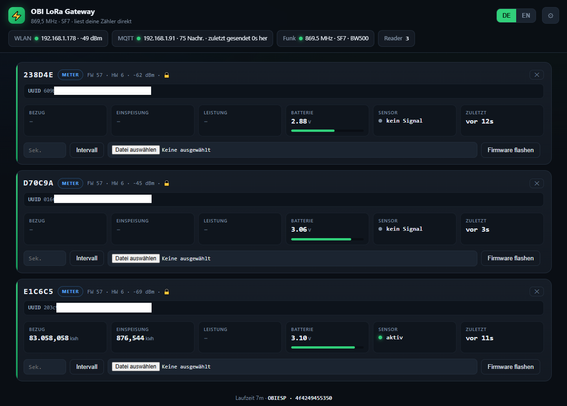This screenshot has width=567, height=406.
Task: Click the meter ID 238D4E
Action: coord(38,75)
